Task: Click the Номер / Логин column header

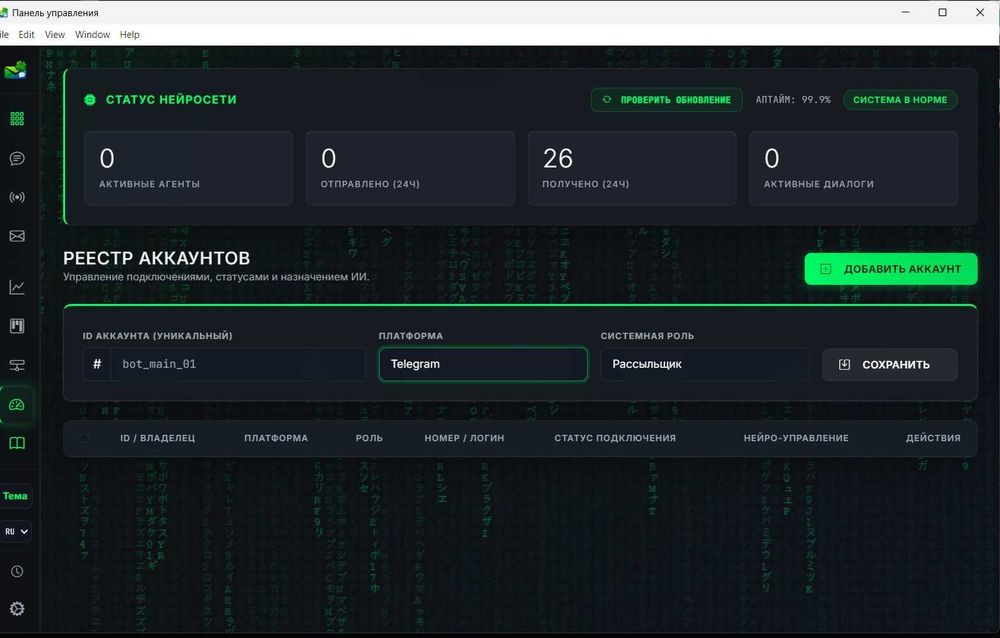Action: (464, 438)
